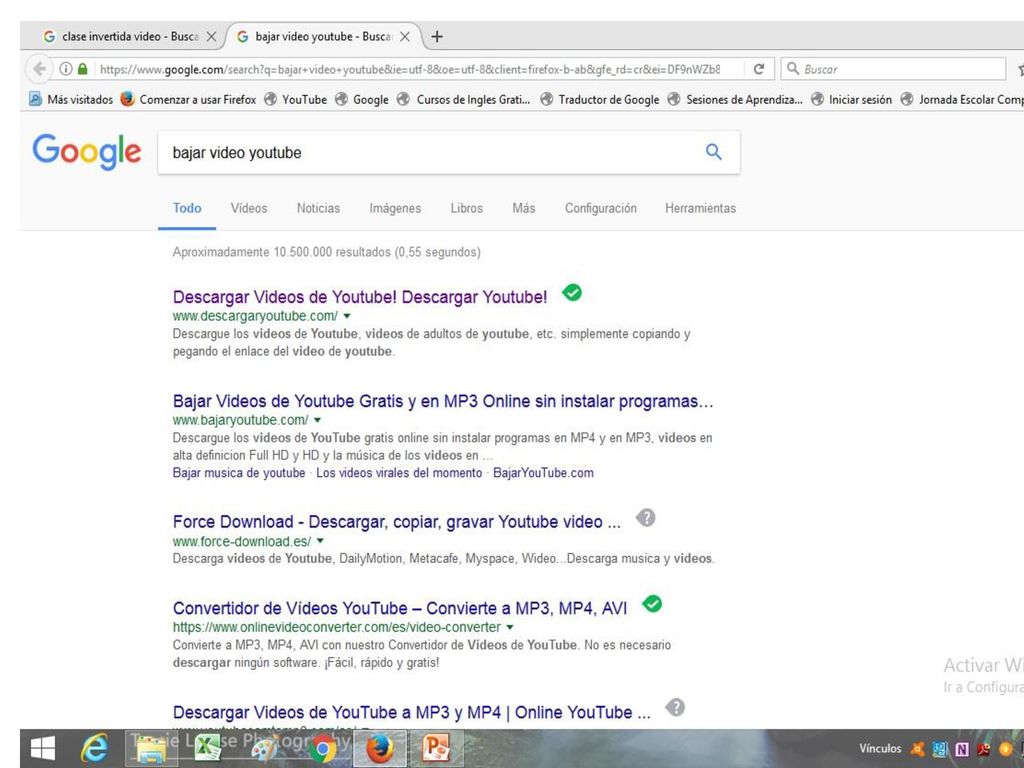The image size is (1024, 768).
Task: Open a new tab with the plus button
Action: pyautogui.click(x=437, y=37)
